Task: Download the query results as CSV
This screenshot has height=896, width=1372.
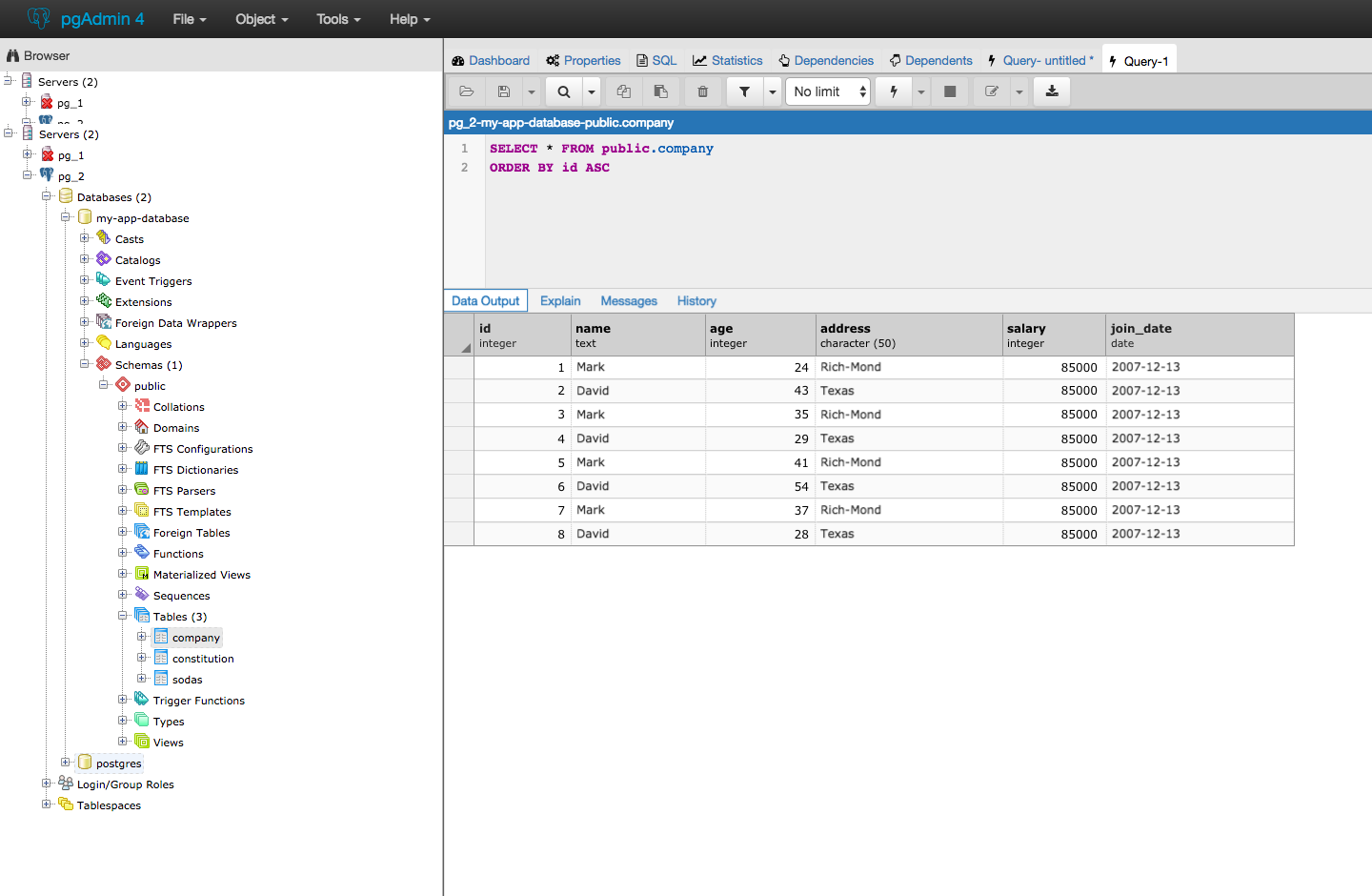Action: (x=1051, y=91)
